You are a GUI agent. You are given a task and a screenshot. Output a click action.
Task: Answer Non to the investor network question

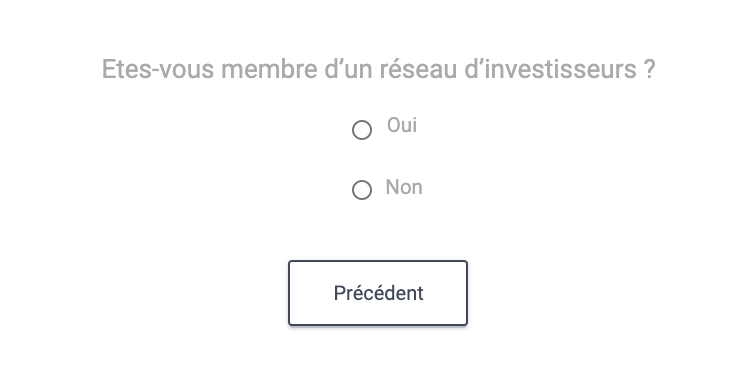[x=362, y=190]
